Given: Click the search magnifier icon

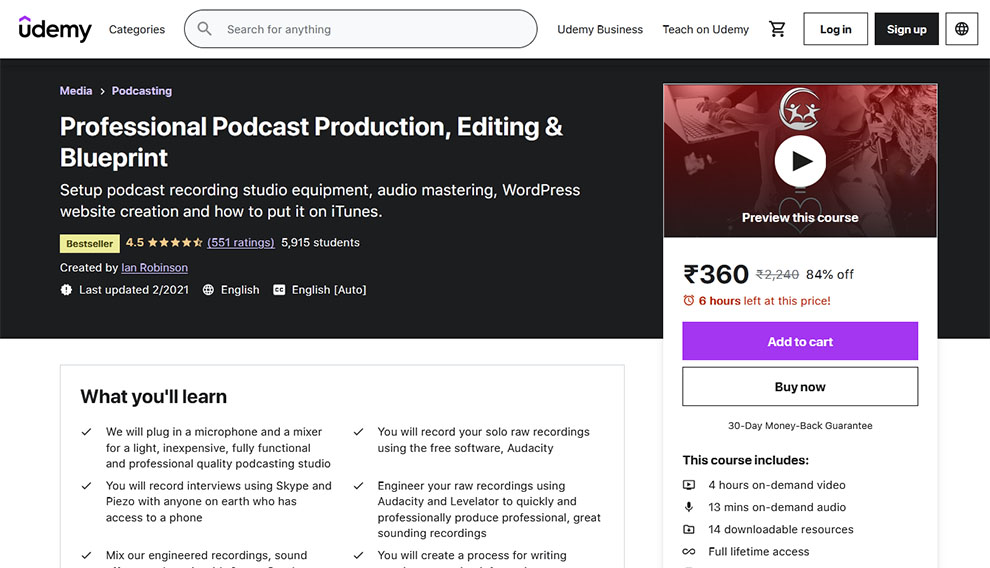Looking at the screenshot, I should tap(205, 29).
